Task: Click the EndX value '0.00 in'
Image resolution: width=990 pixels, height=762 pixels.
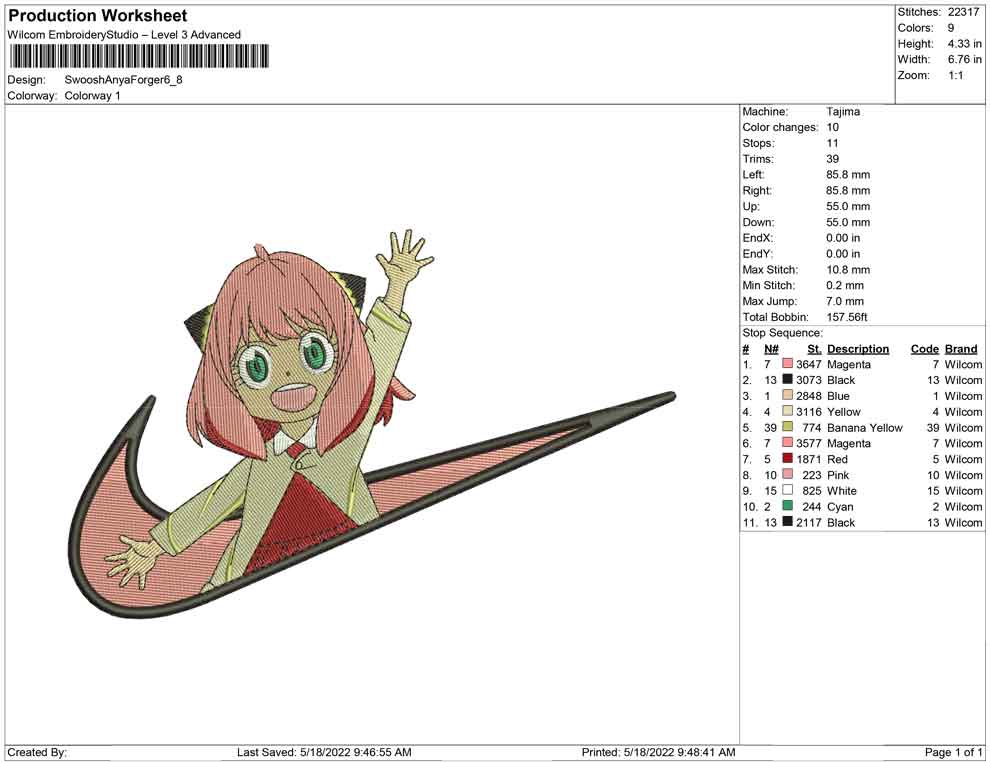Action: pos(843,238)
